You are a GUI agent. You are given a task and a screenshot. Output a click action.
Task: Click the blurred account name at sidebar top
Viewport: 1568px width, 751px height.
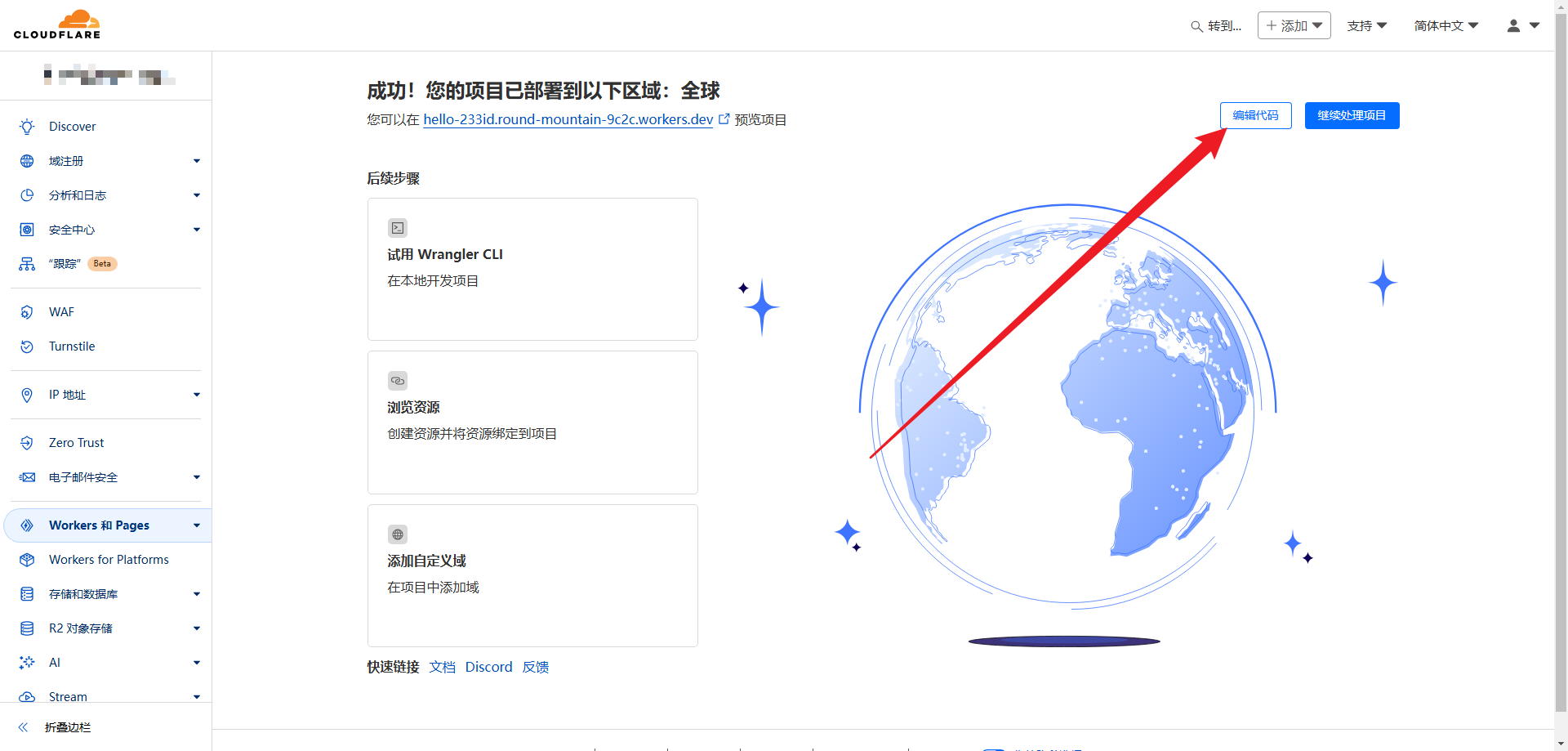[109, 77]
